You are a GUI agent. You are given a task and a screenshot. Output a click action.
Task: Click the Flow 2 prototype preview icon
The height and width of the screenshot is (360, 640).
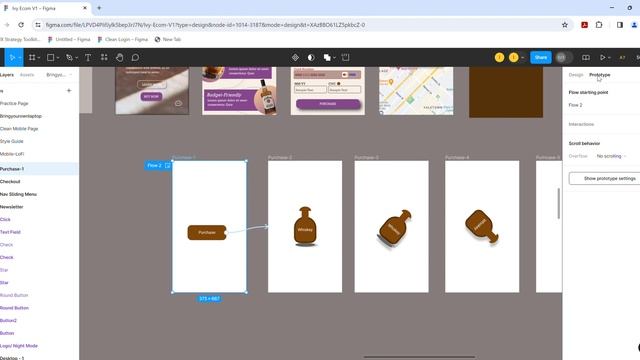point(167,165)
